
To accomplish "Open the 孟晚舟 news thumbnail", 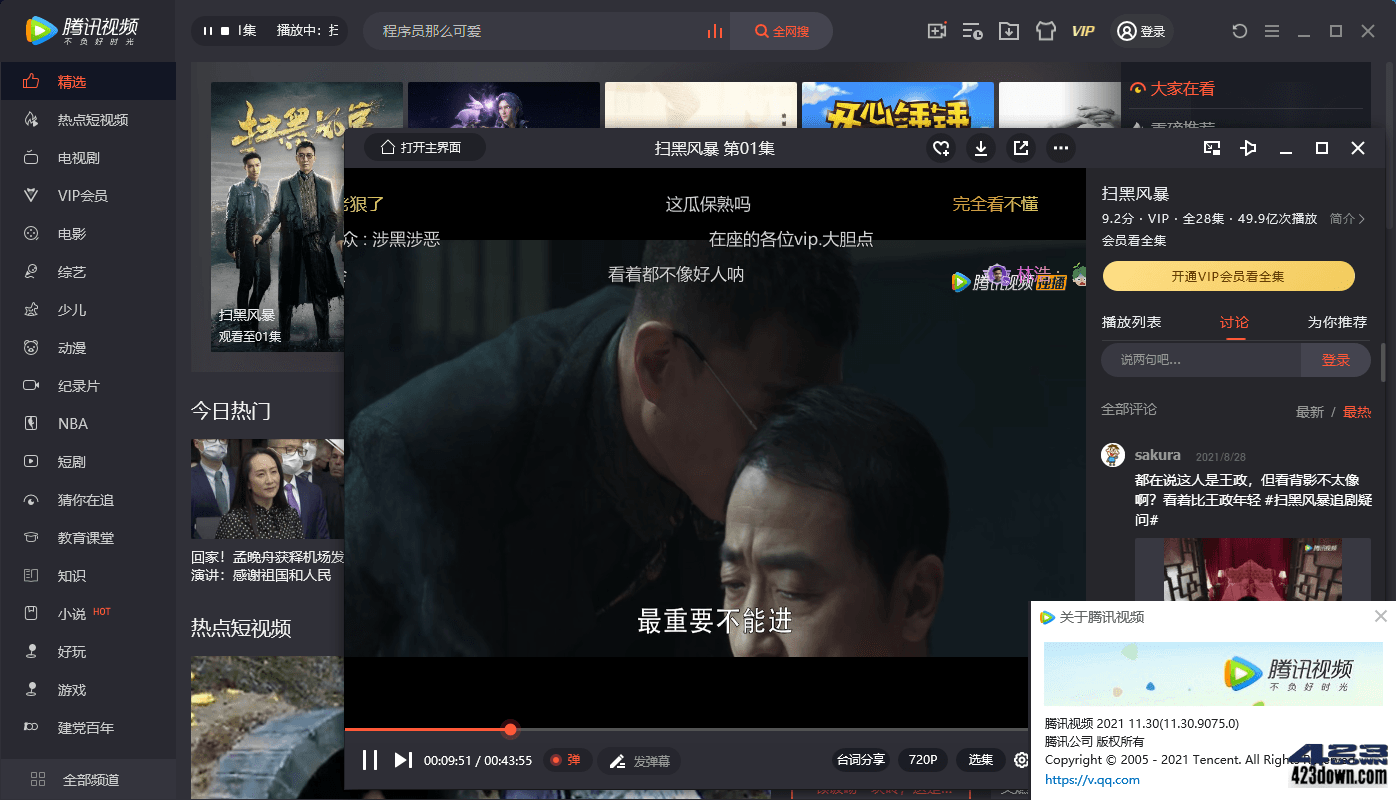I will coord(267,488).
